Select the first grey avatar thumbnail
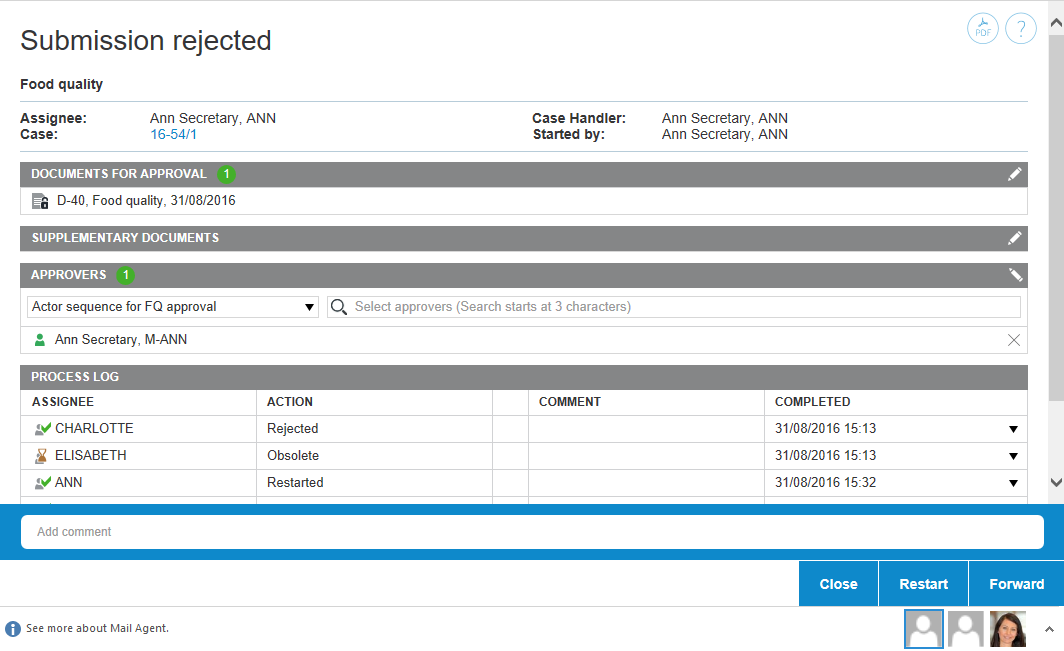Image resolution: width=1064 pixels, height=651 pixels. pos(923,629)
